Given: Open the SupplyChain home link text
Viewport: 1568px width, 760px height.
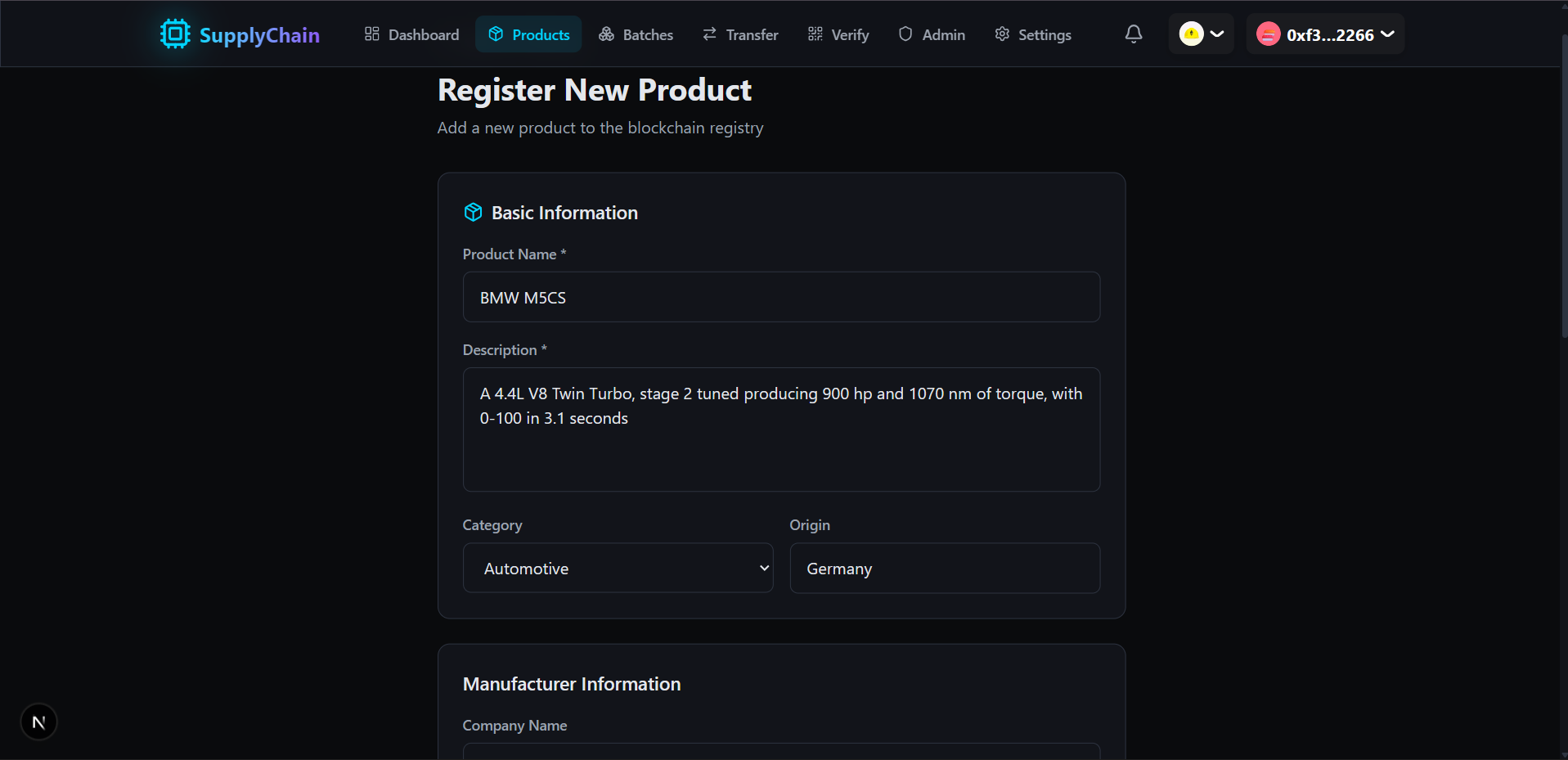Looking at the screenshot, I should [x=259, y=35].
